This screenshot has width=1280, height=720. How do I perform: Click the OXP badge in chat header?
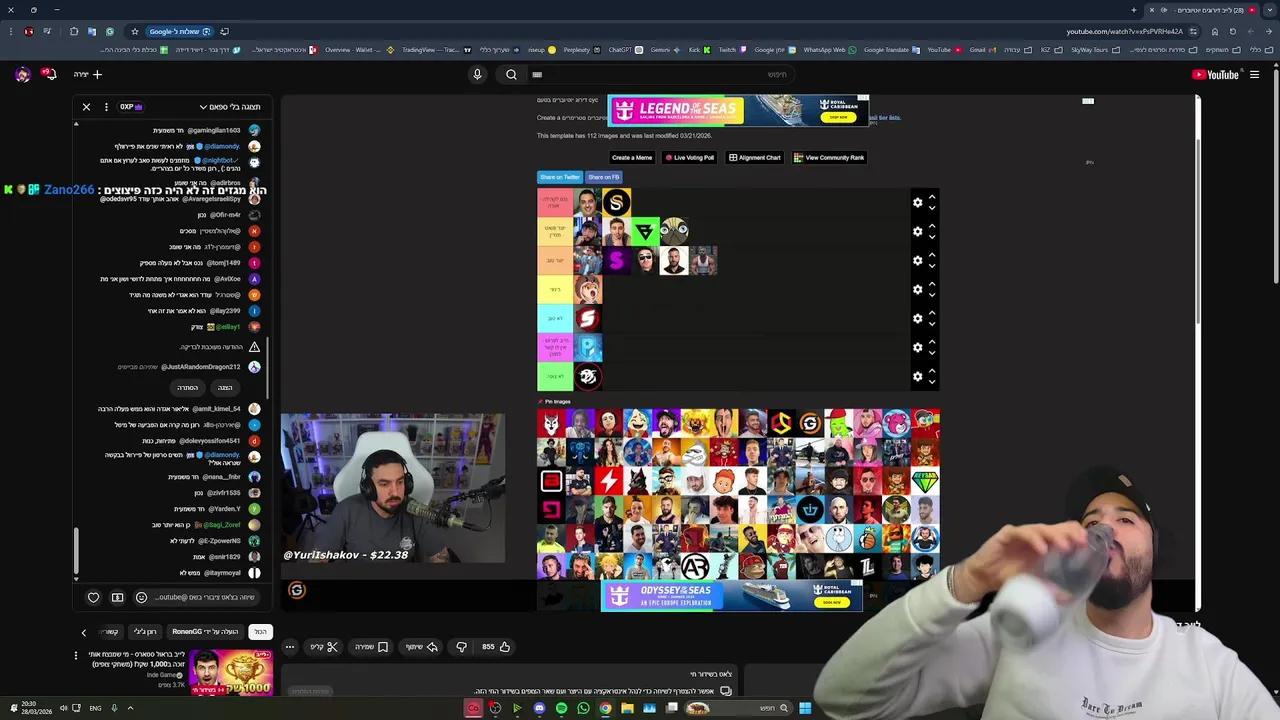[131, 107]
